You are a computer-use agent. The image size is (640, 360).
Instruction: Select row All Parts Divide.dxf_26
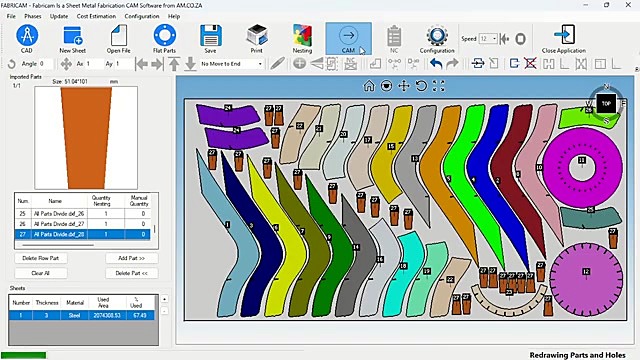pyautogui.click(x=83, y=213)
